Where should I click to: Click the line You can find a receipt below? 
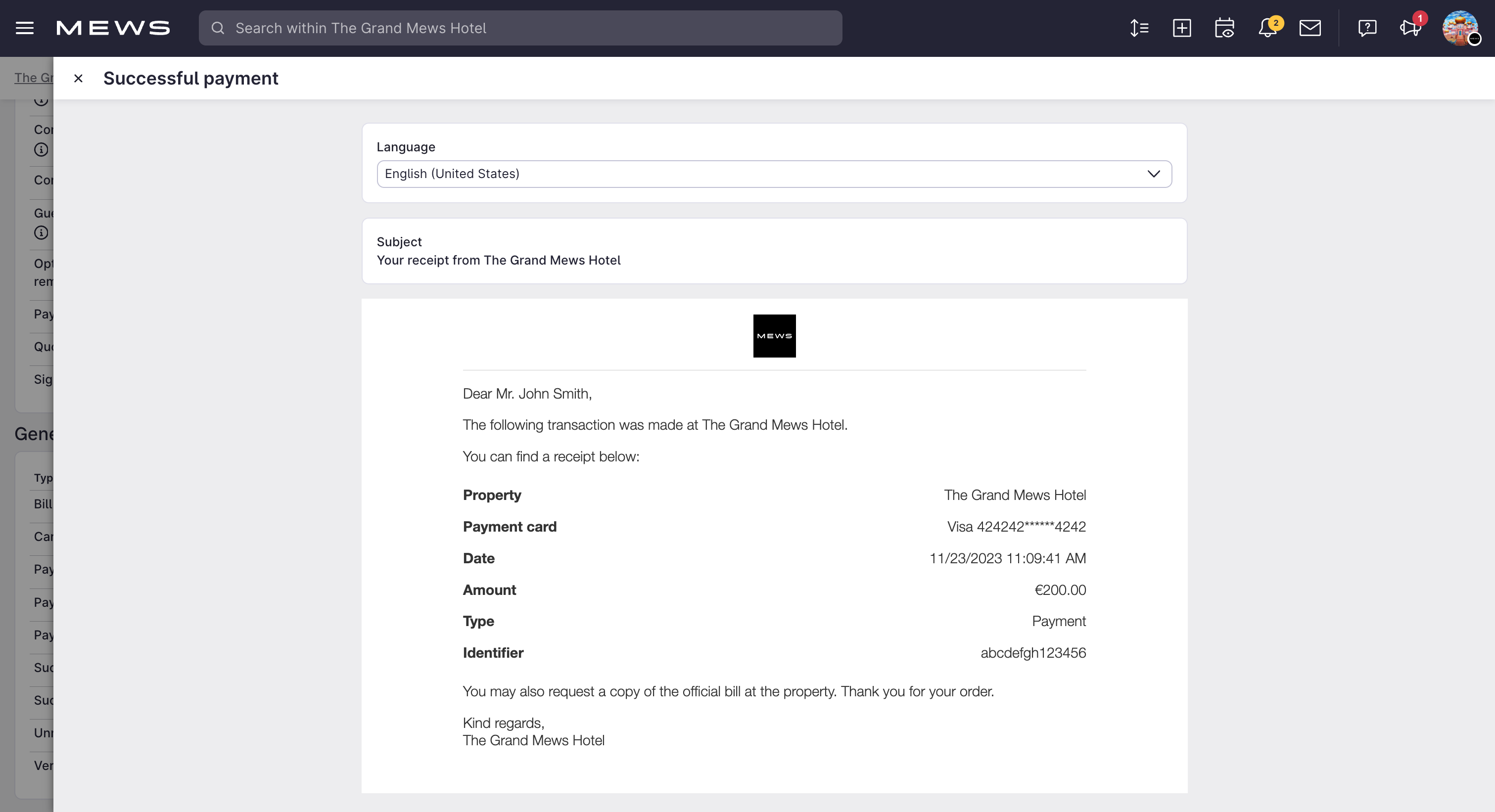tap(551, 456)
